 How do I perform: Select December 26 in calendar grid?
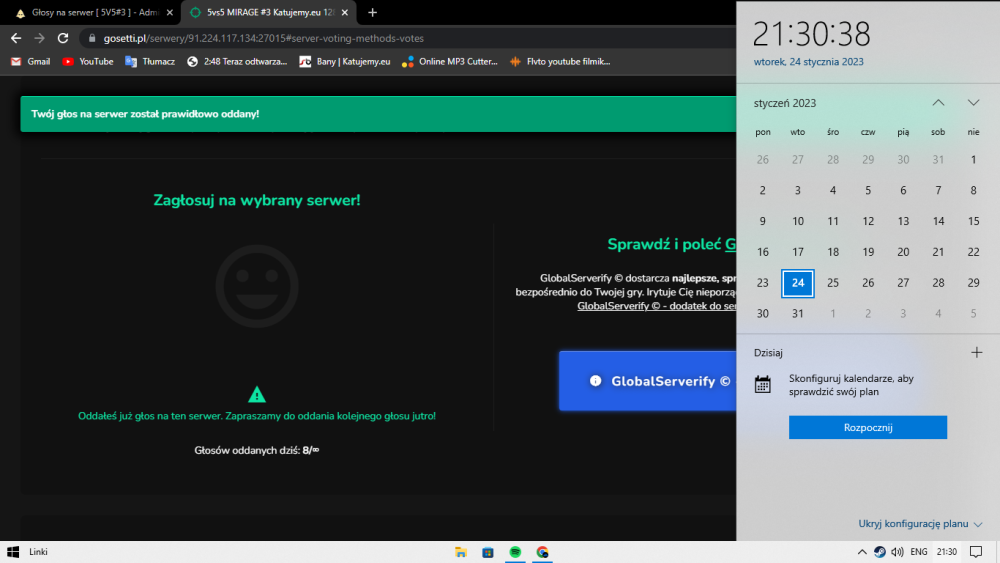pos(763,159)
